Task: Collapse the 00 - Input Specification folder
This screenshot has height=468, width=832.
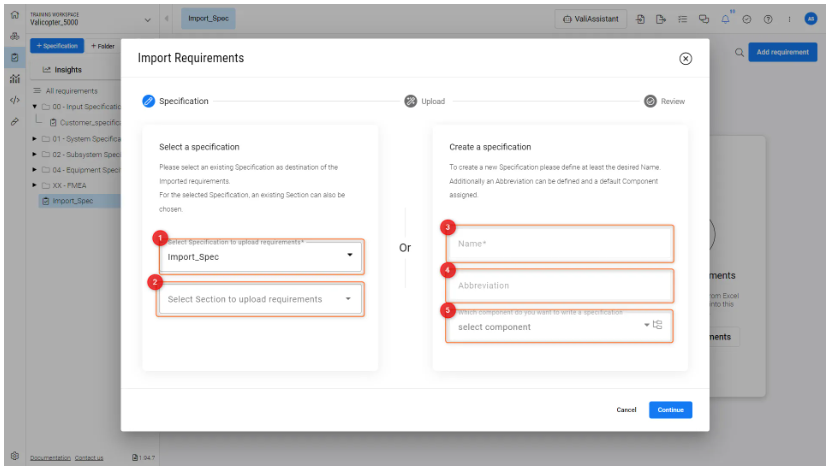Action: tap(35, 106)
